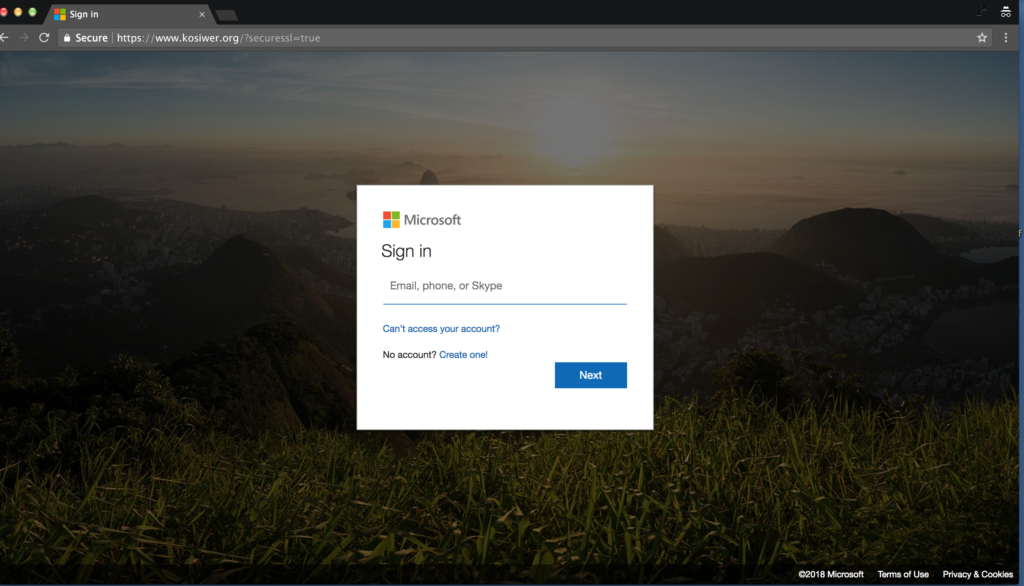1024x586 pixels.
Task: Open Privacy & Cookies footer link
Action: pyautogui.click(x=978, y=574)
